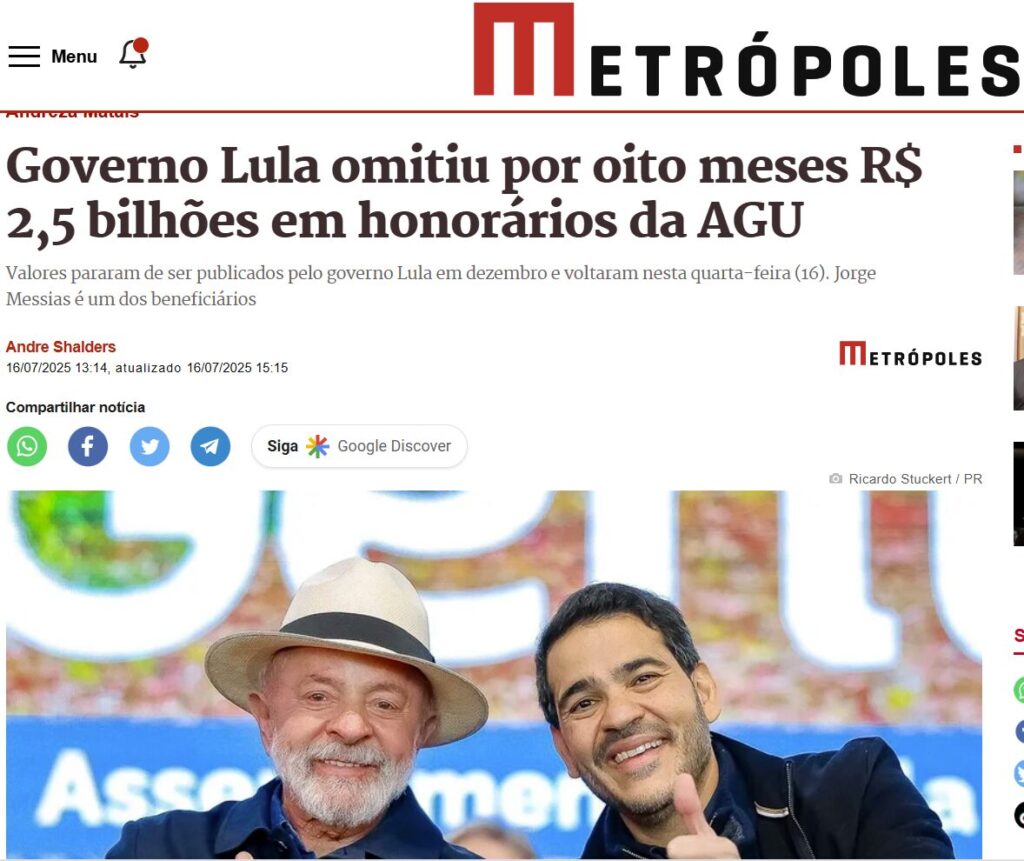Share the article on Twitter
Image resolution: width=1024 pixels, height=861 pixels.
[x=150, y=446]
